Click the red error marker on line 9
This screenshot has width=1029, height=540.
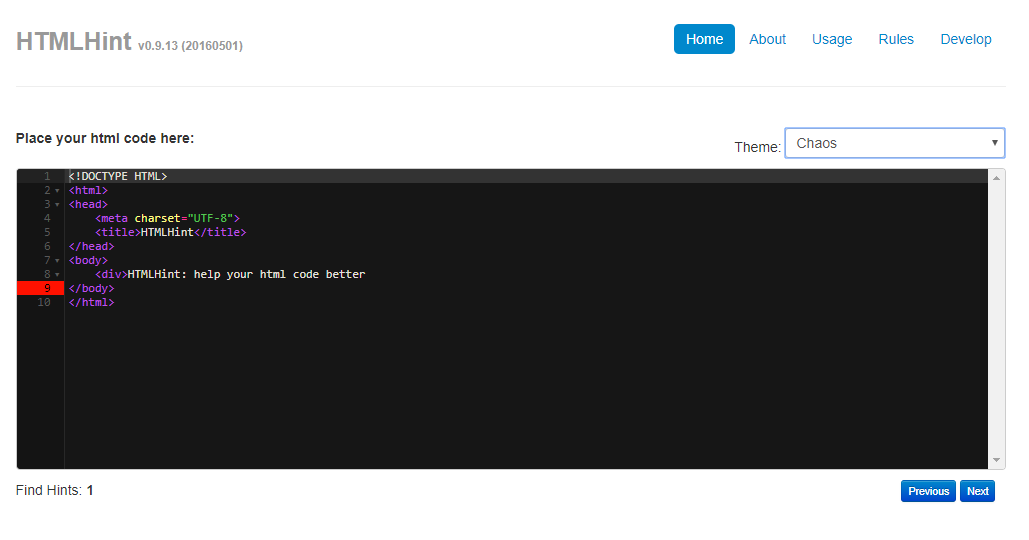40,288
